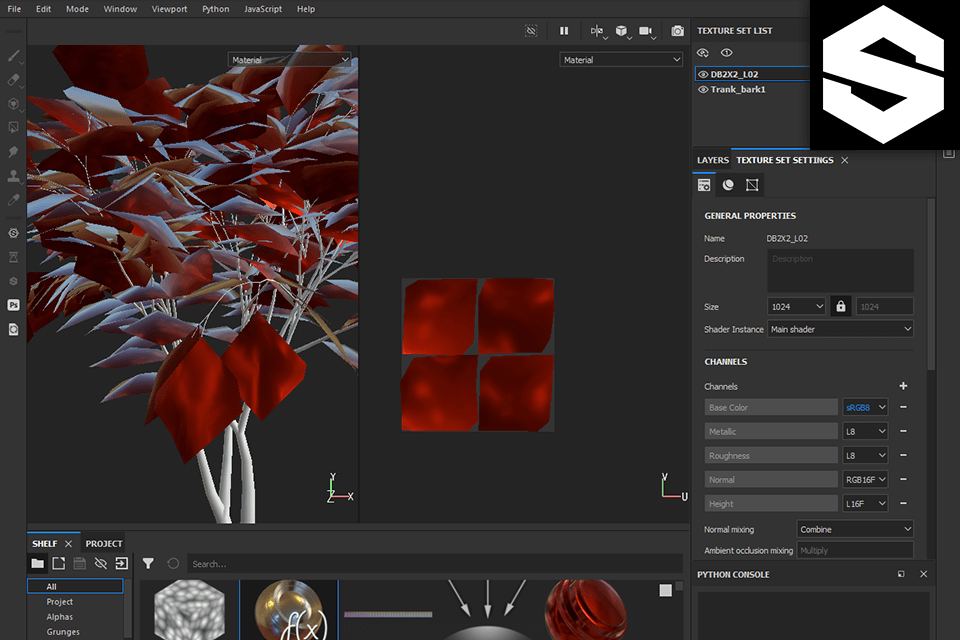Select the Material Picker eyedropper
The height and width of the screenshot is (640, 960).
click(13, 200)
